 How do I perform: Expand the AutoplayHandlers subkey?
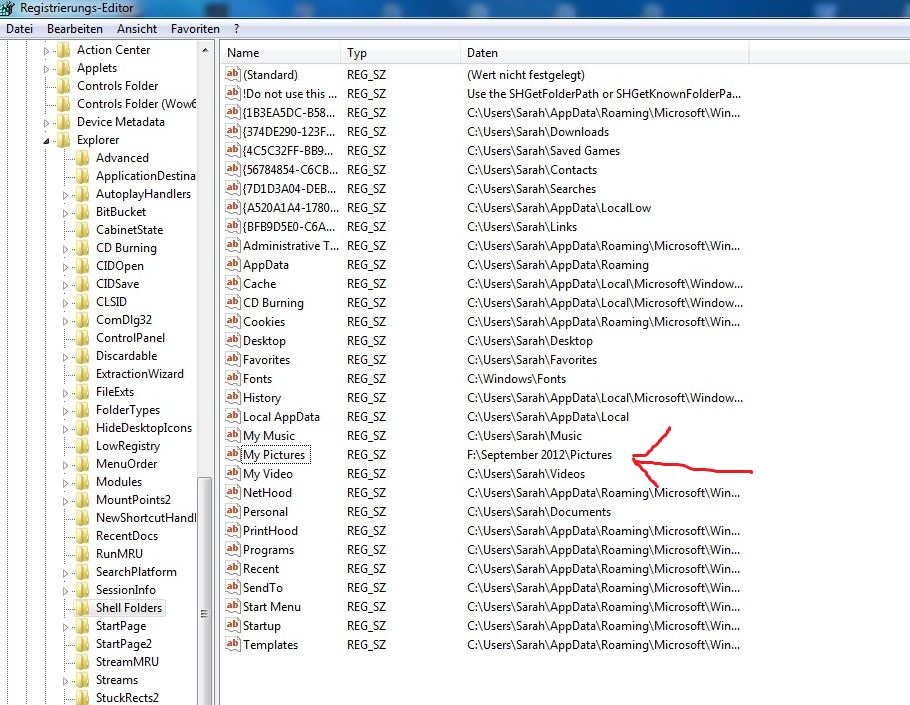click(x=66, y=194)
